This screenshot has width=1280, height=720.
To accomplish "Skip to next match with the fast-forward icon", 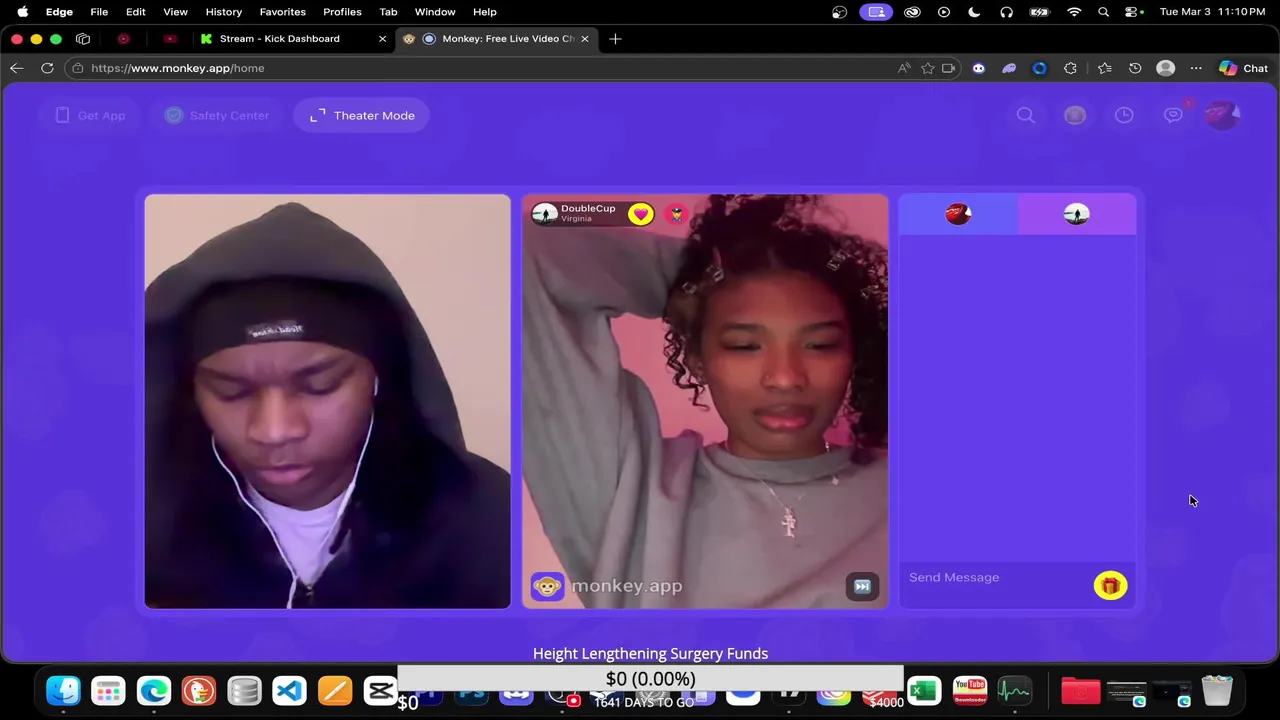I will (862, 586).
